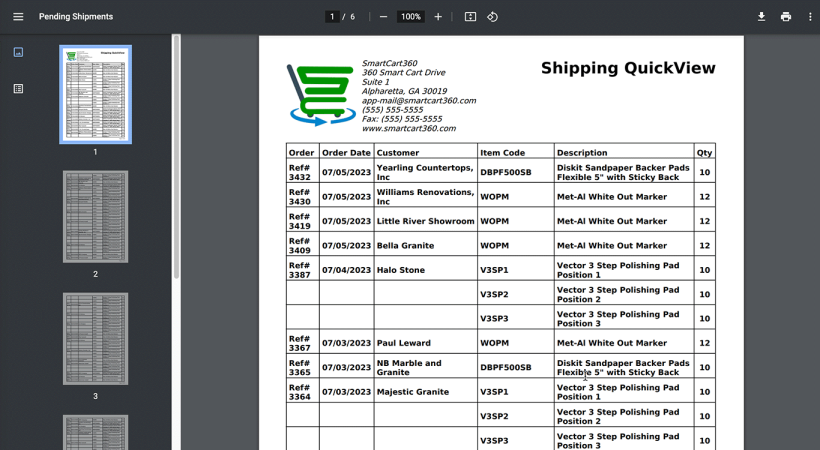Click the Order Date column header
The height and width of the screenshot is (450, 820).
346,153
